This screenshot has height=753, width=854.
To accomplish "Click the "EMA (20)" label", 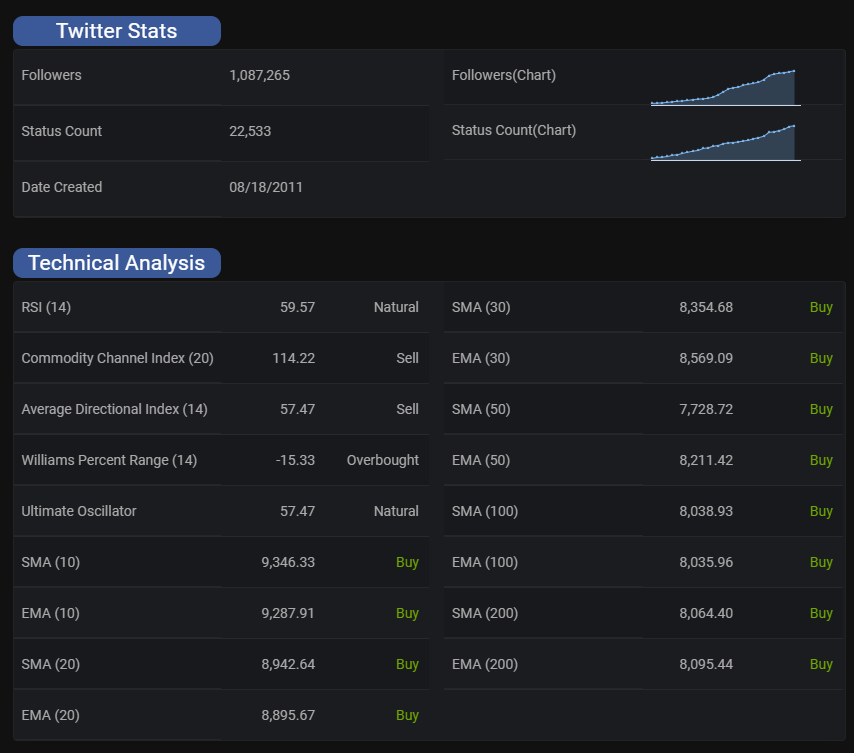I will (51, 715).
